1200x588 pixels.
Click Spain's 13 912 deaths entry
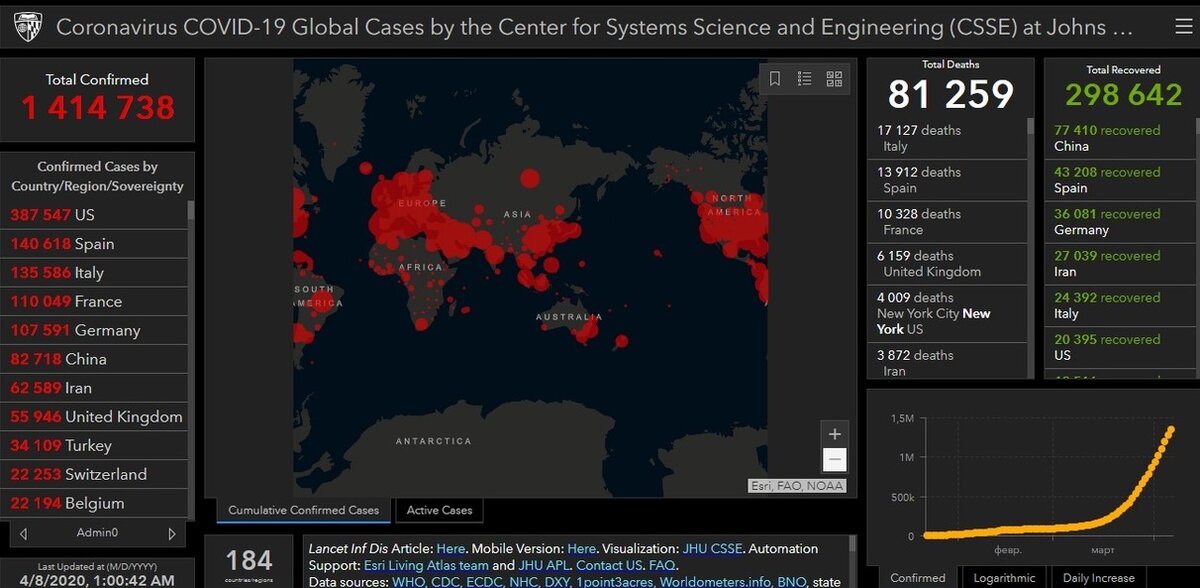click(x=947, y=180)
